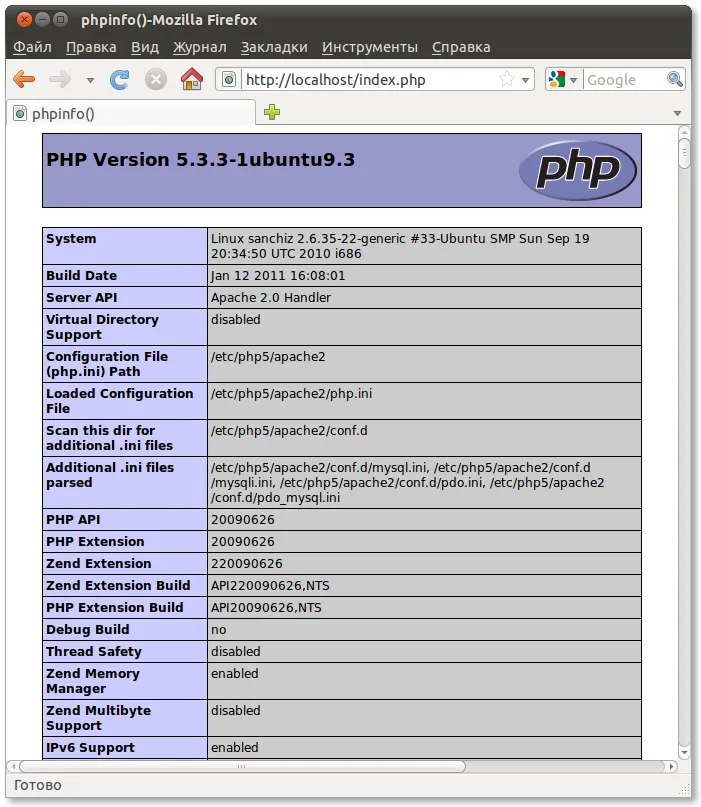Open the address bar history dropdown
The height and width of the screenshot is (807, 701).
click(525, 80)
